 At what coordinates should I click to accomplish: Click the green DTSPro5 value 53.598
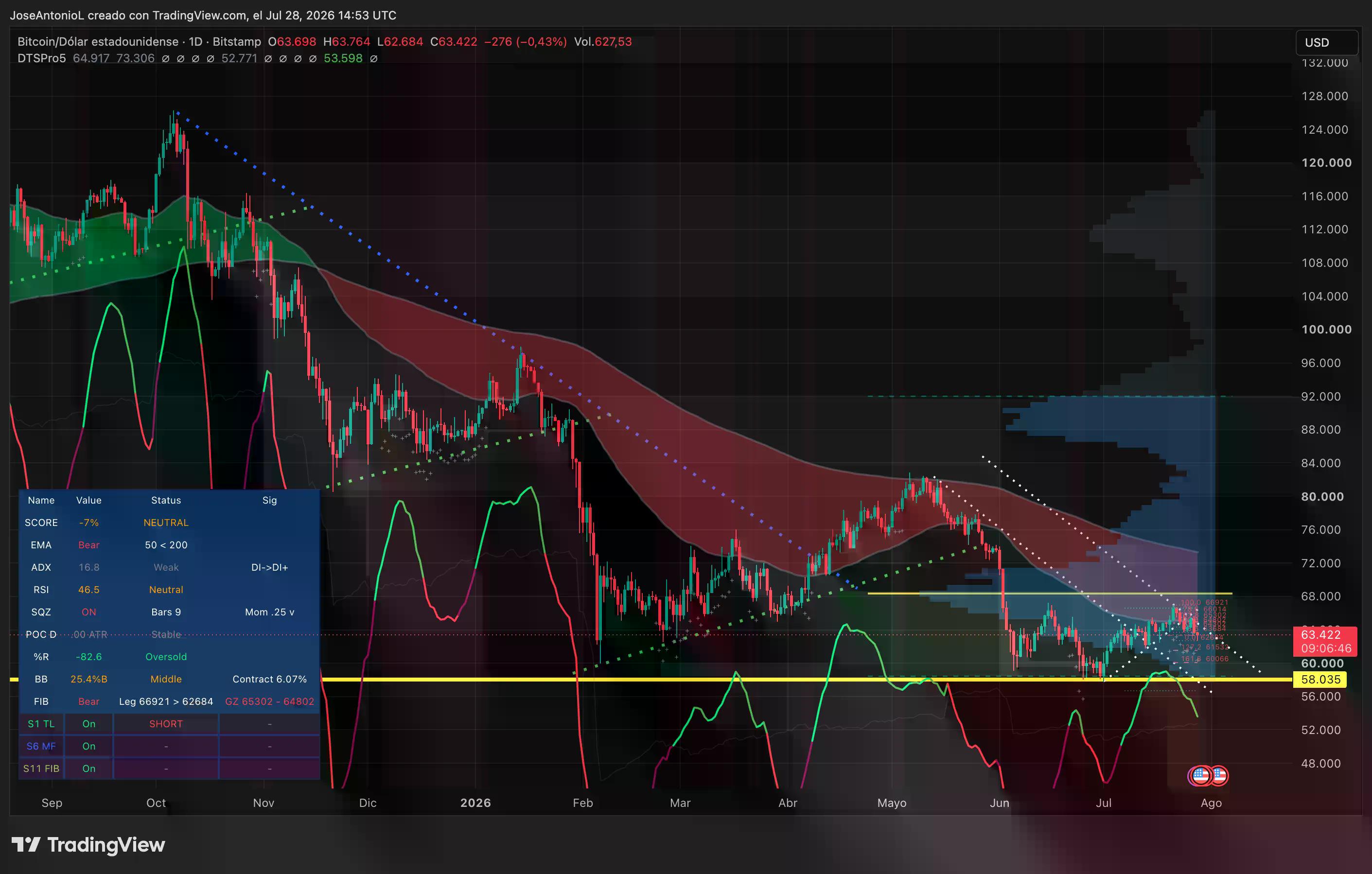343,58
